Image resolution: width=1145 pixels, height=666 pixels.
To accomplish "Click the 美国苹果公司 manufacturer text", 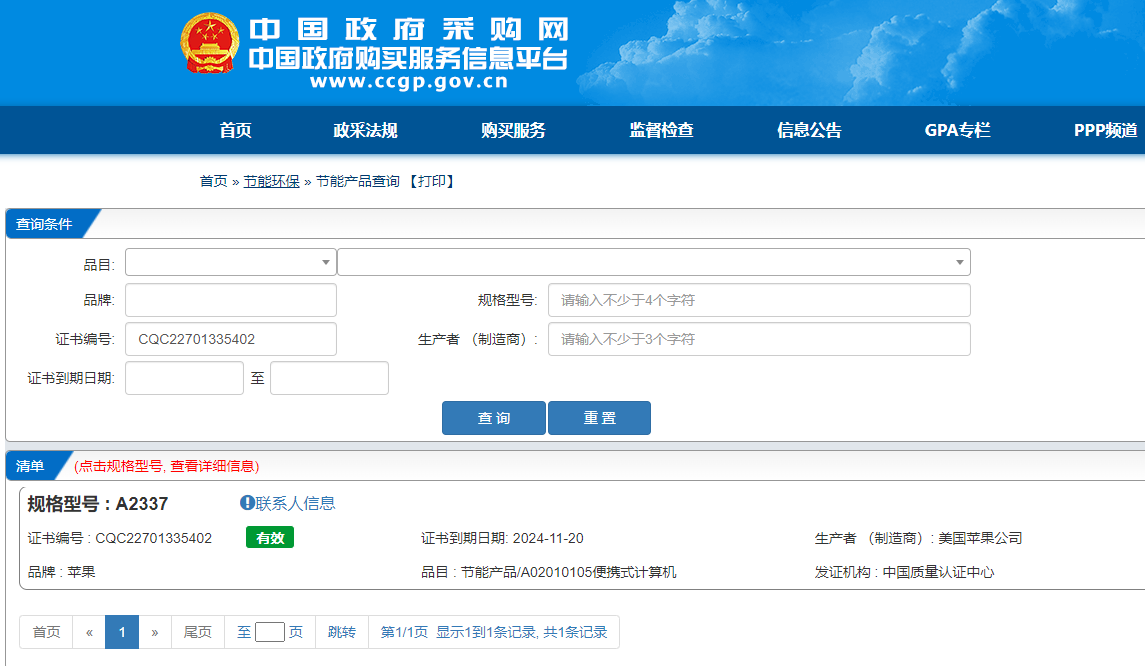I will coord(980,538).
